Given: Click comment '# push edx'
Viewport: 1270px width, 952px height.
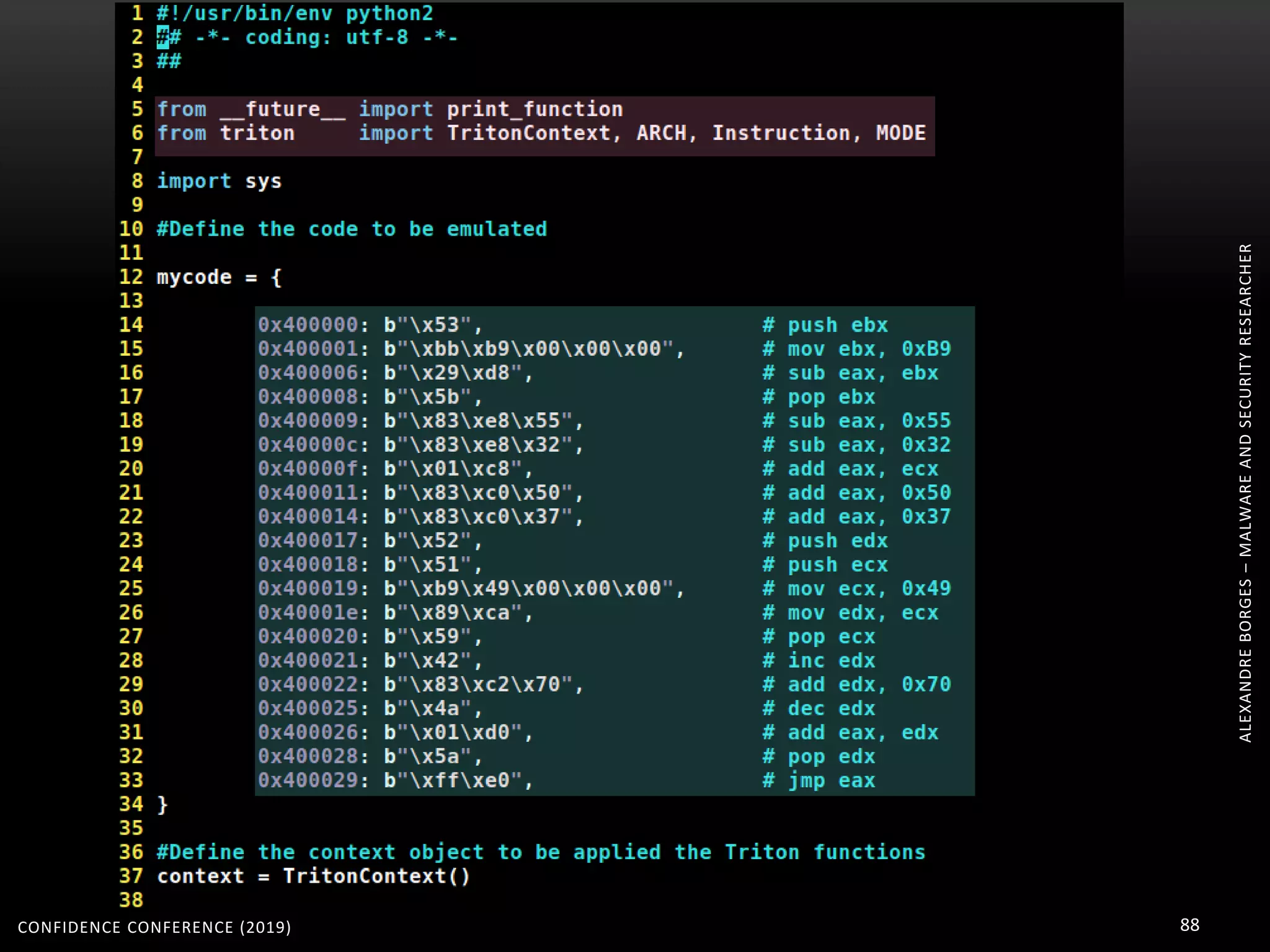Looking at the screenshot, I should point(825,541).
